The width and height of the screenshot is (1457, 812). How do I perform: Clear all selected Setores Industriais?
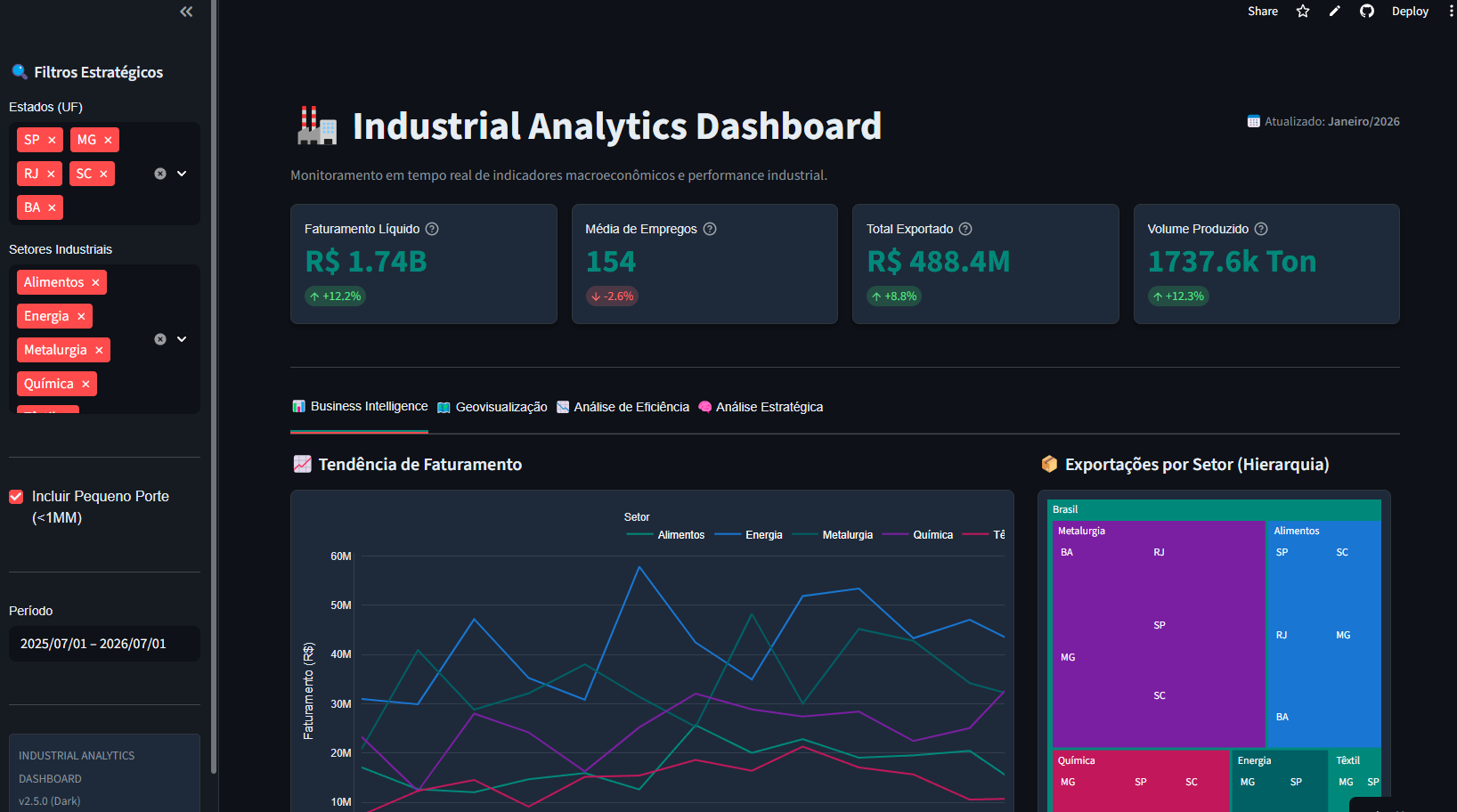[160, 339]
